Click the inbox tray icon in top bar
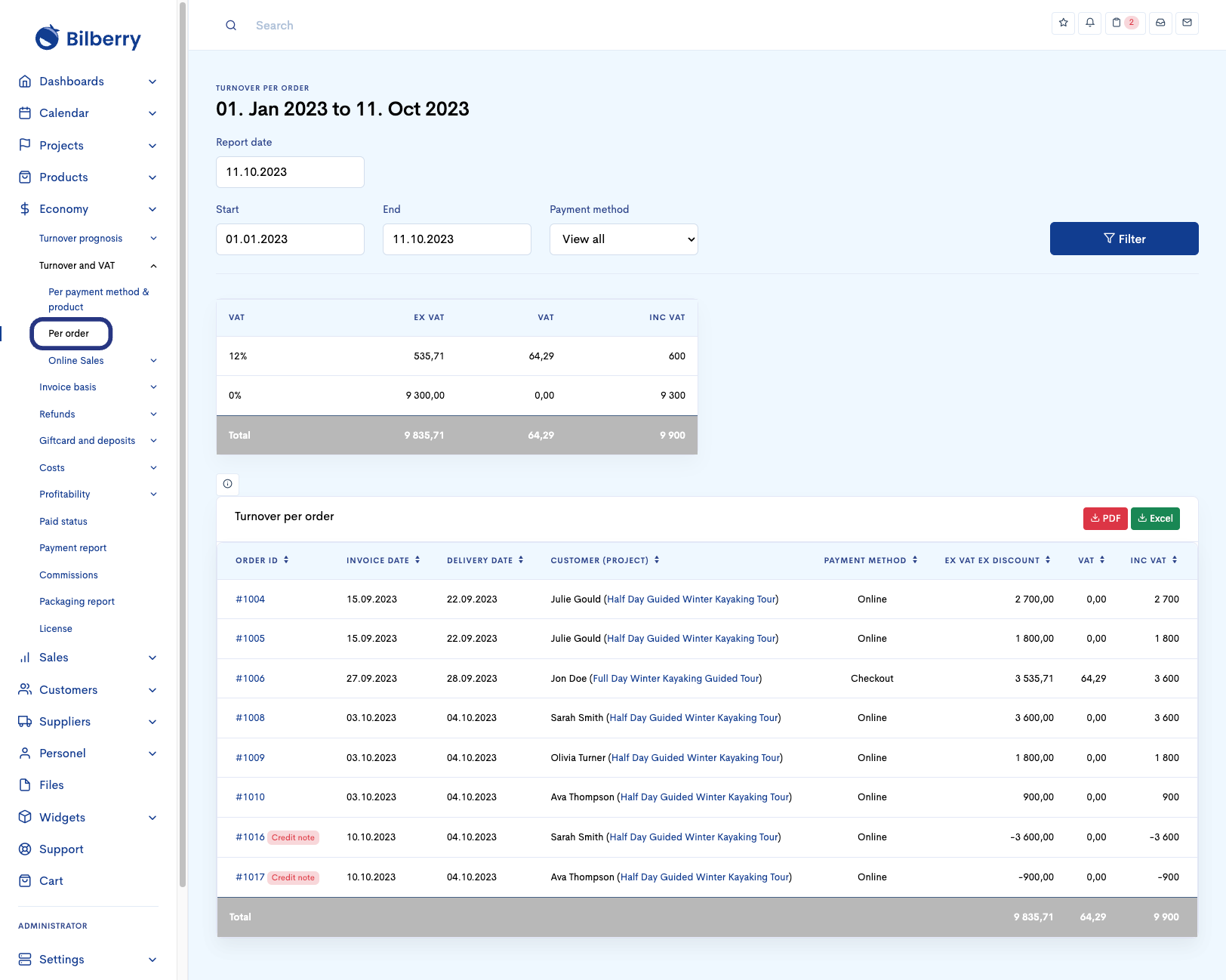This screenshot has width=1226, height=980. pyautogui.click(x=1160, y=23)
